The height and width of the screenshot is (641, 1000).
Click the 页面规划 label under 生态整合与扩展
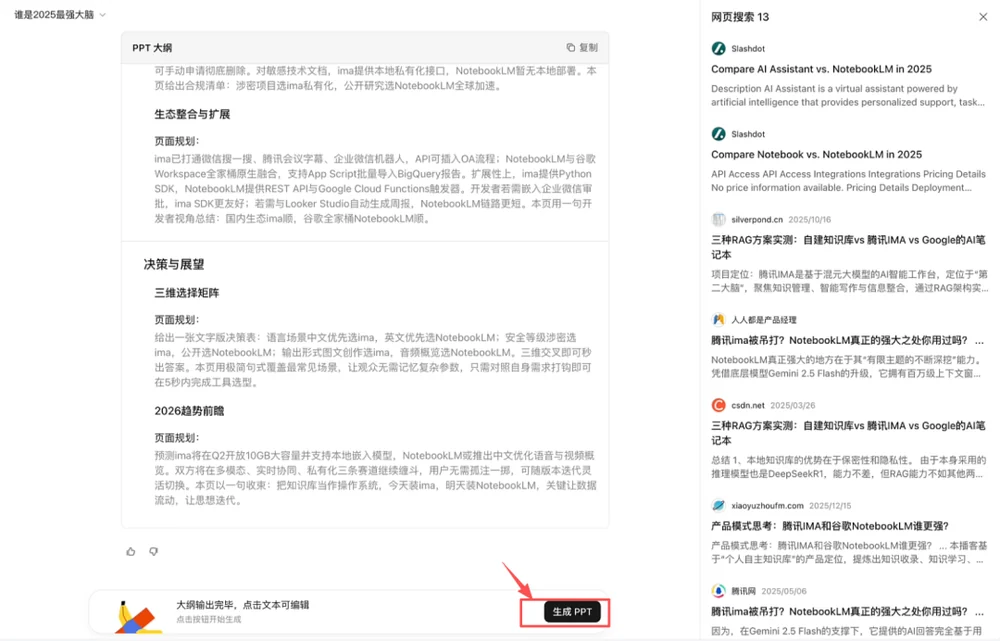click(x=177, y=141)
